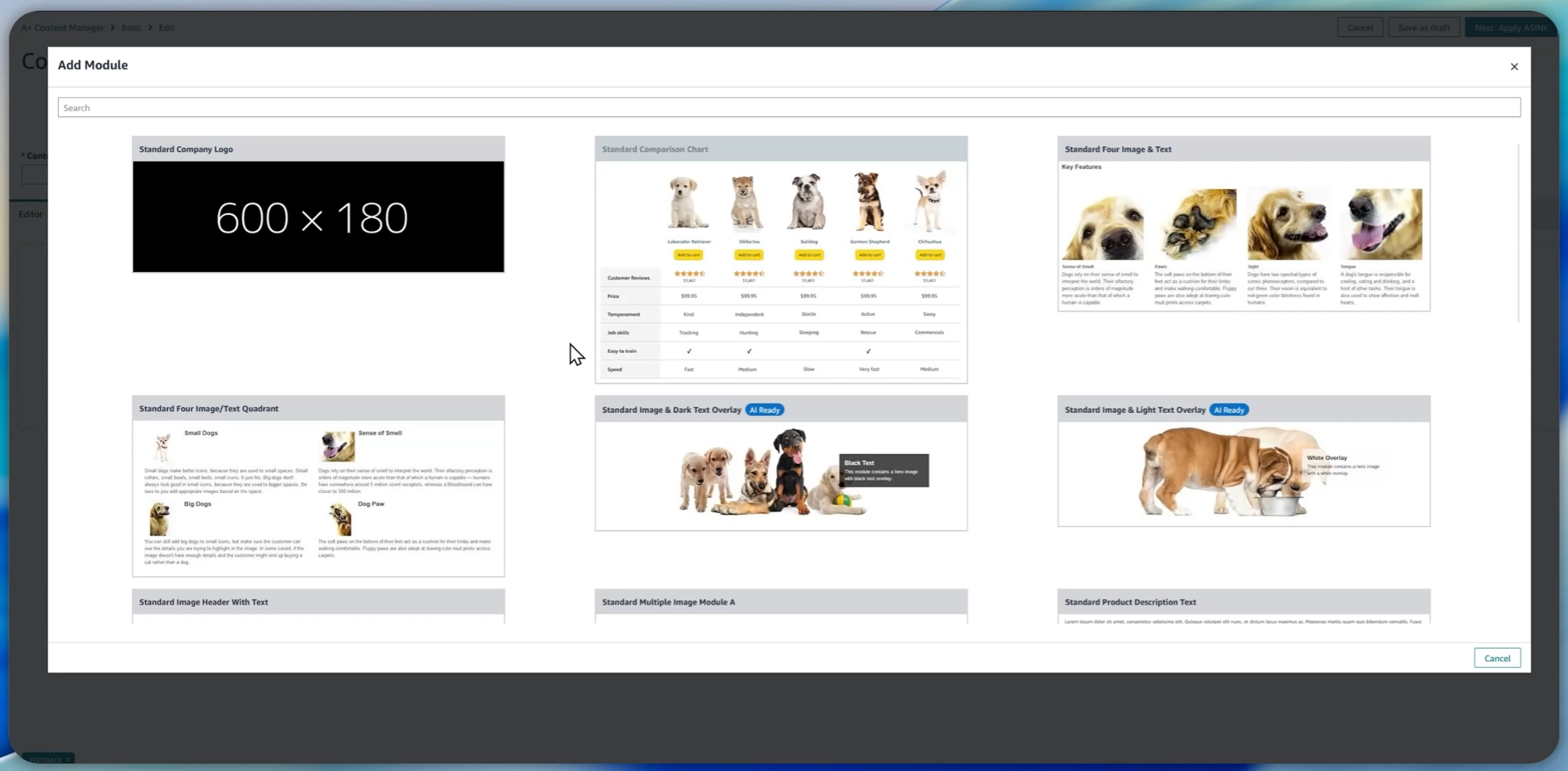This screenshot has height=771, width=1568.
Task: Click the Cancel button in the dialog footer
Action: [x=1497, y=658]
